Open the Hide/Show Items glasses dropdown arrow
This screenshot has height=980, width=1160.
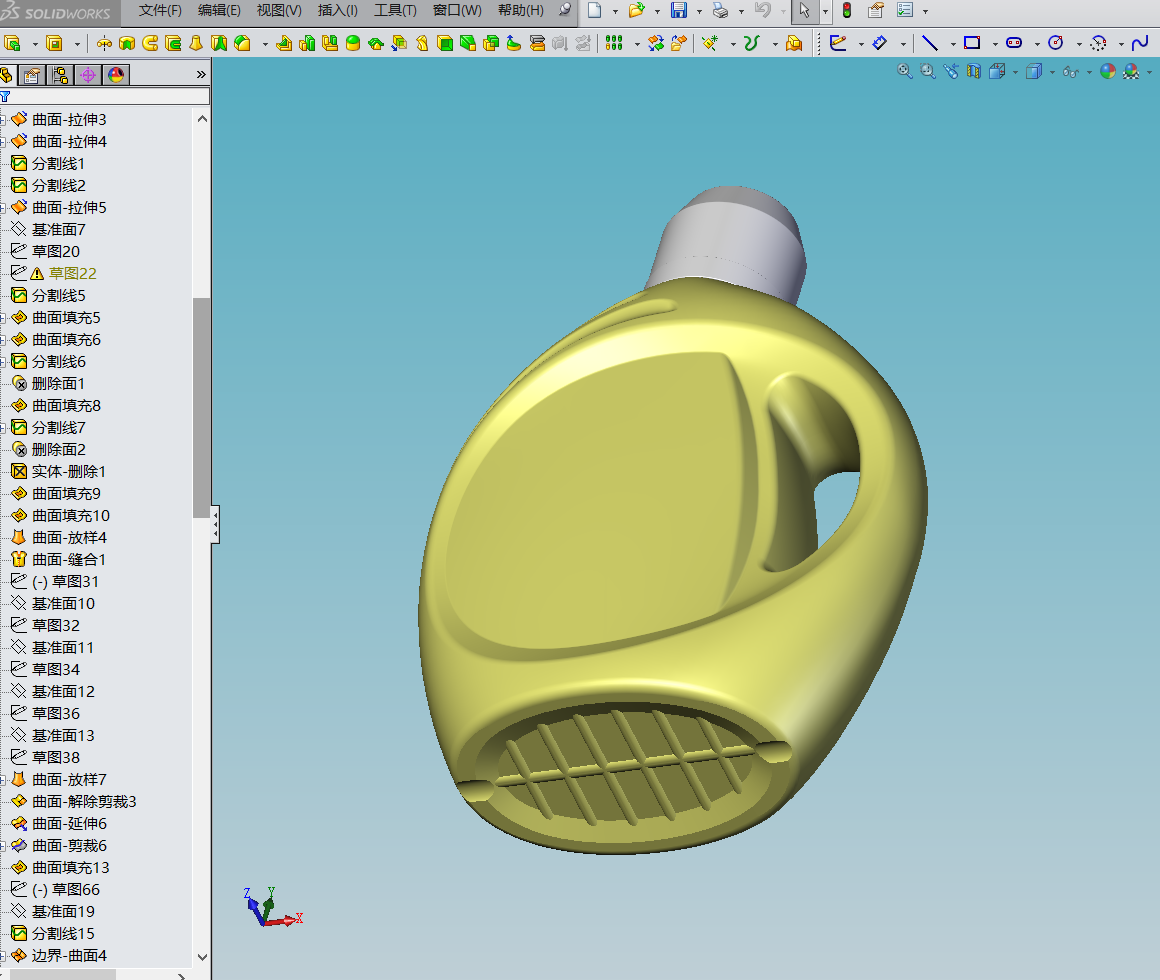(1089, 72)
